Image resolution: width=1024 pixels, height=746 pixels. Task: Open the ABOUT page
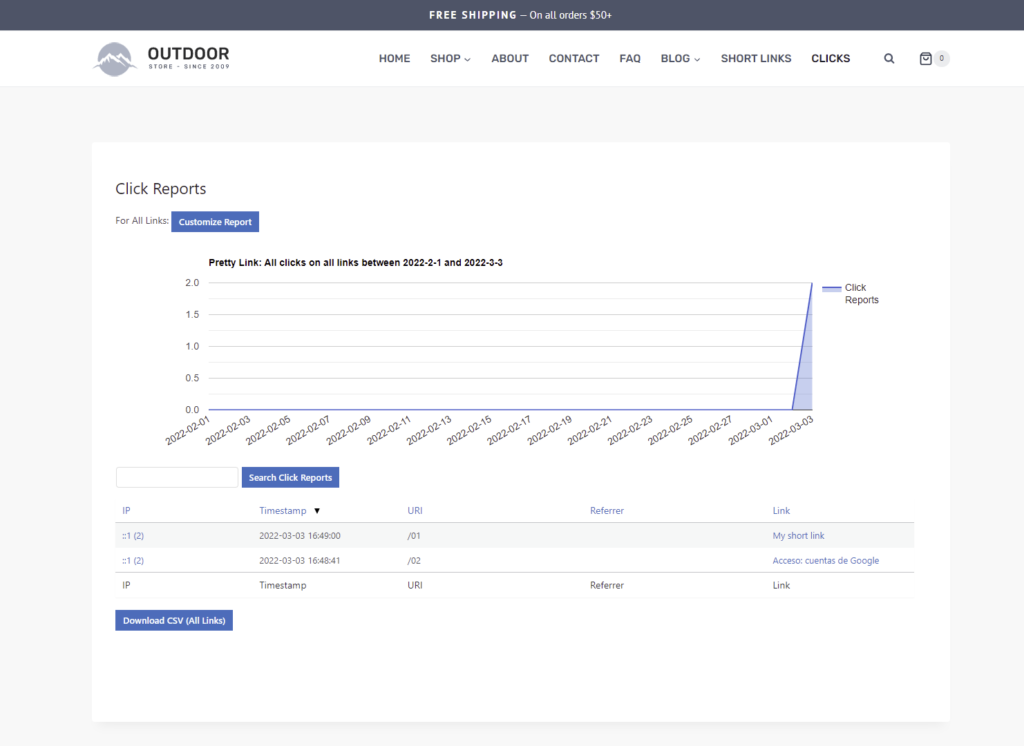pos(510,58)
